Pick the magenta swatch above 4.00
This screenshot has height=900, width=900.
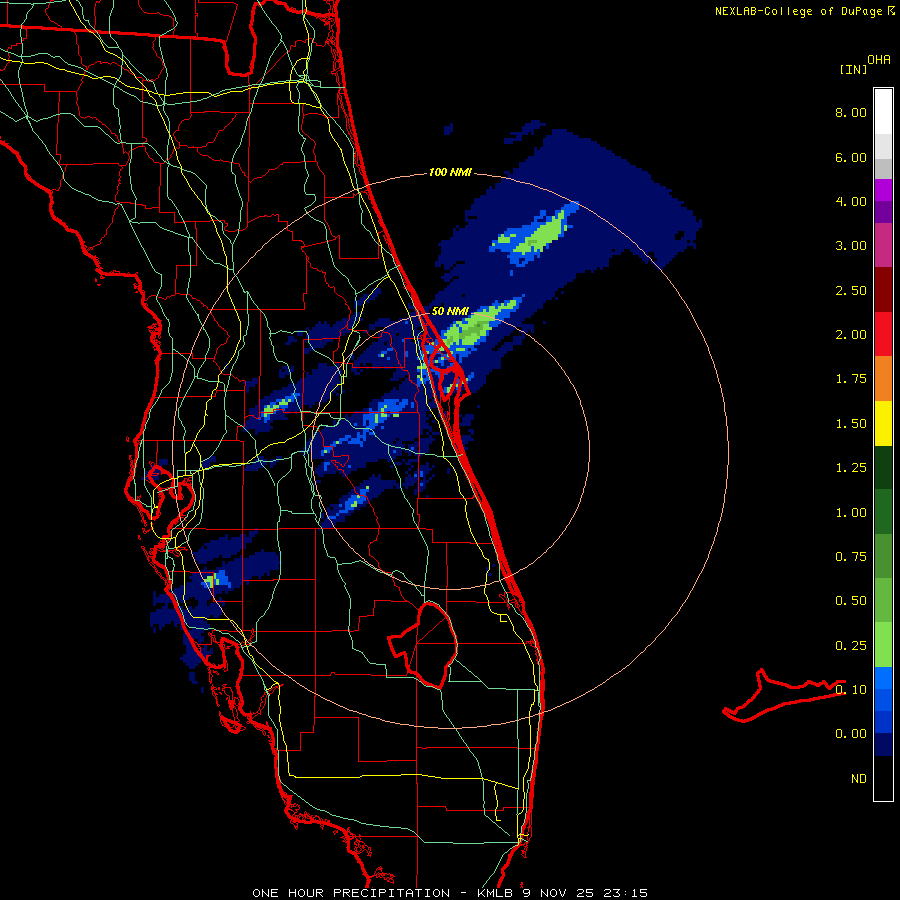coord(883,190)
